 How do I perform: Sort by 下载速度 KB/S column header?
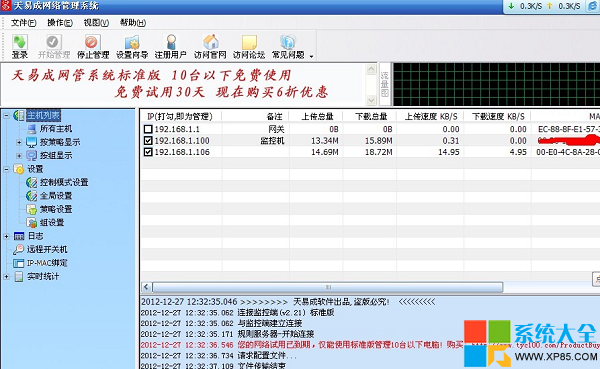click(x=497, y=116)
